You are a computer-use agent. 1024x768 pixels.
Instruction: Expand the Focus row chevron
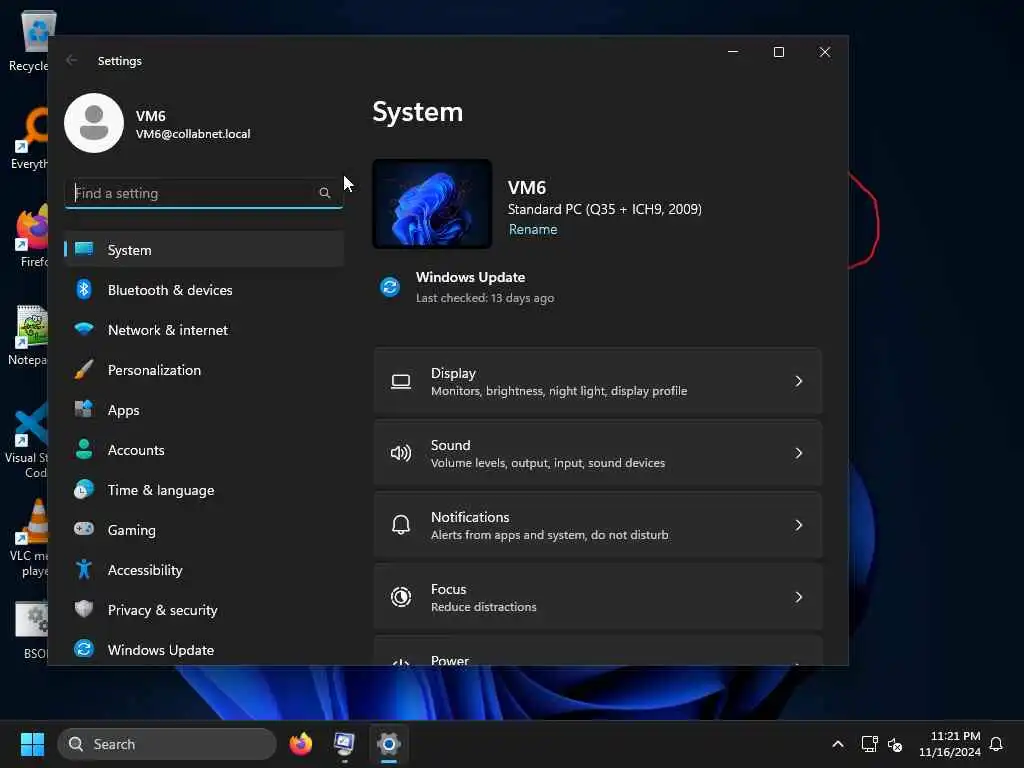coord(798,597)
